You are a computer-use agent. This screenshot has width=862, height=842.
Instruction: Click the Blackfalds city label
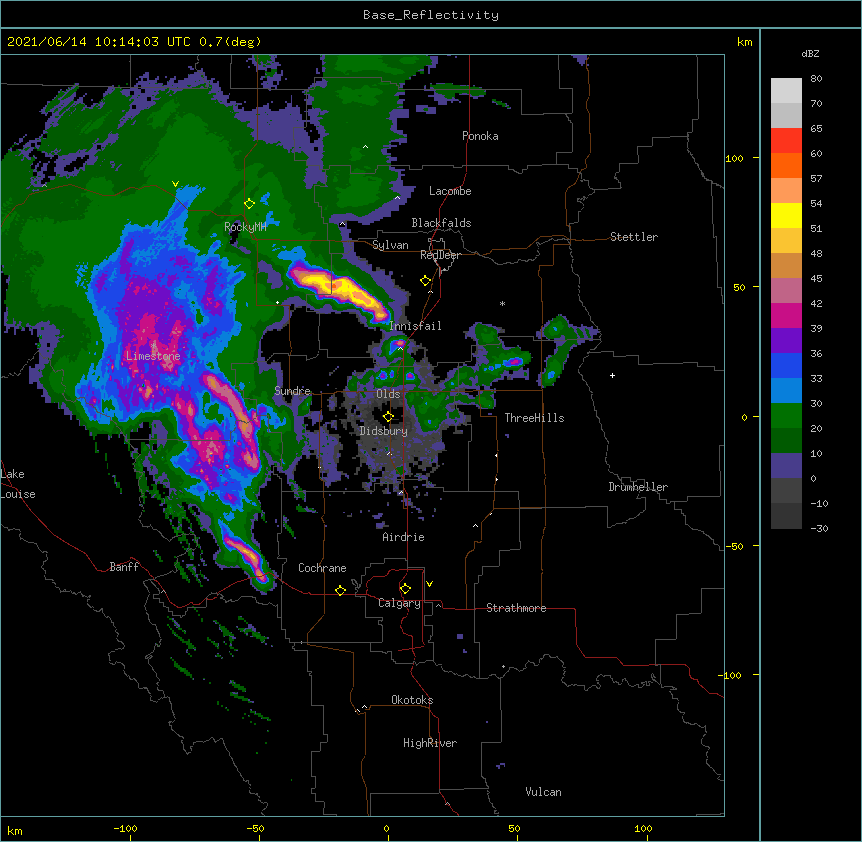(441, 223)
